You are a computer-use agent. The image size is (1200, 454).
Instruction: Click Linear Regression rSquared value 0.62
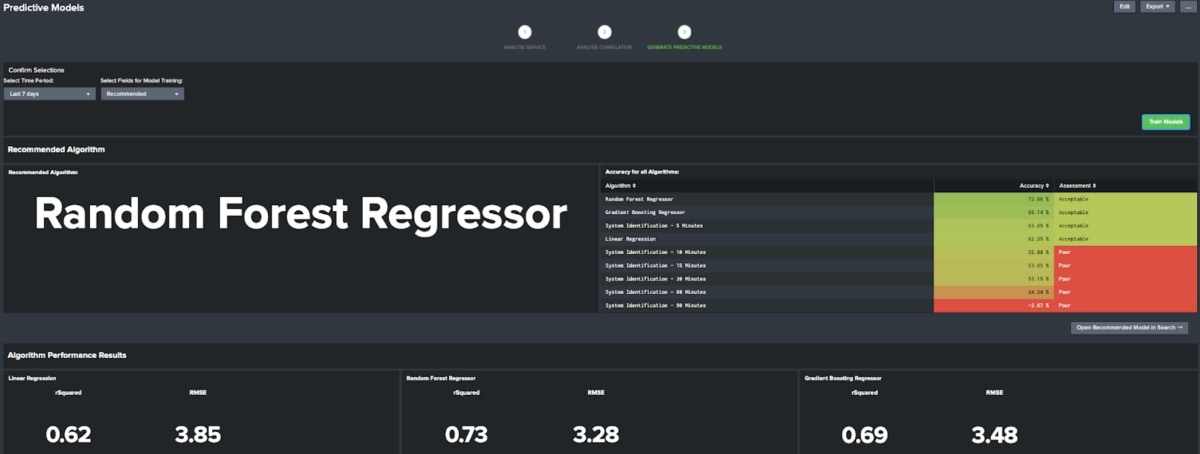68,435
